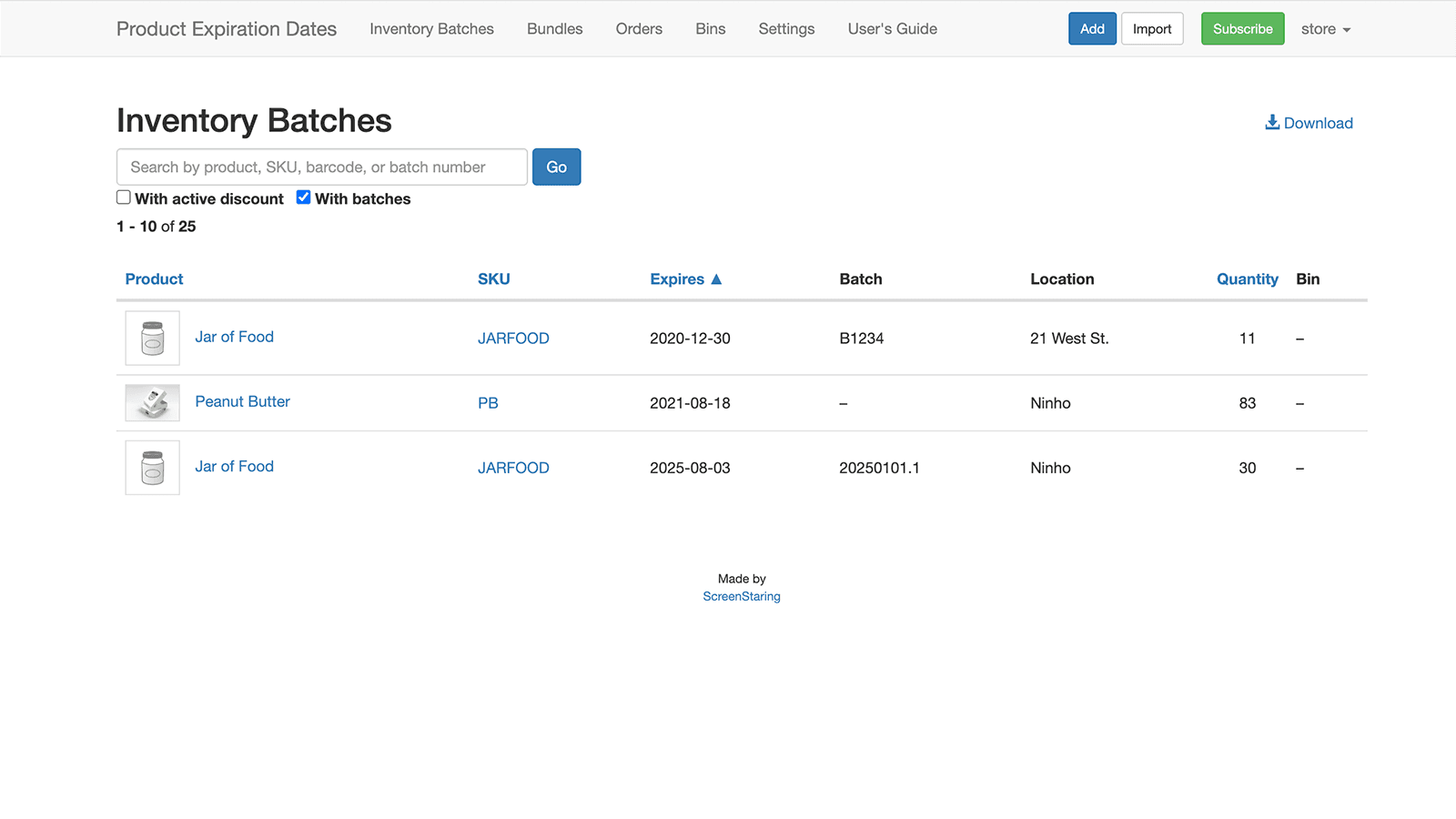Click the sort arrow next to Expires

click(717, 278)
